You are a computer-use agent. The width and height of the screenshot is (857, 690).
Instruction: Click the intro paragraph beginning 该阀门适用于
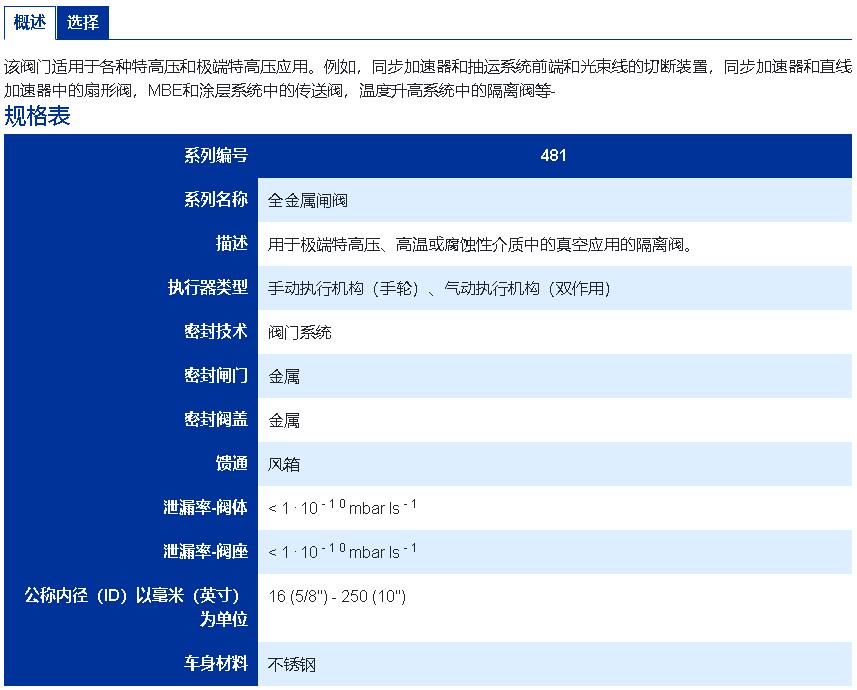pyautogui.click(x=428, y=78)
